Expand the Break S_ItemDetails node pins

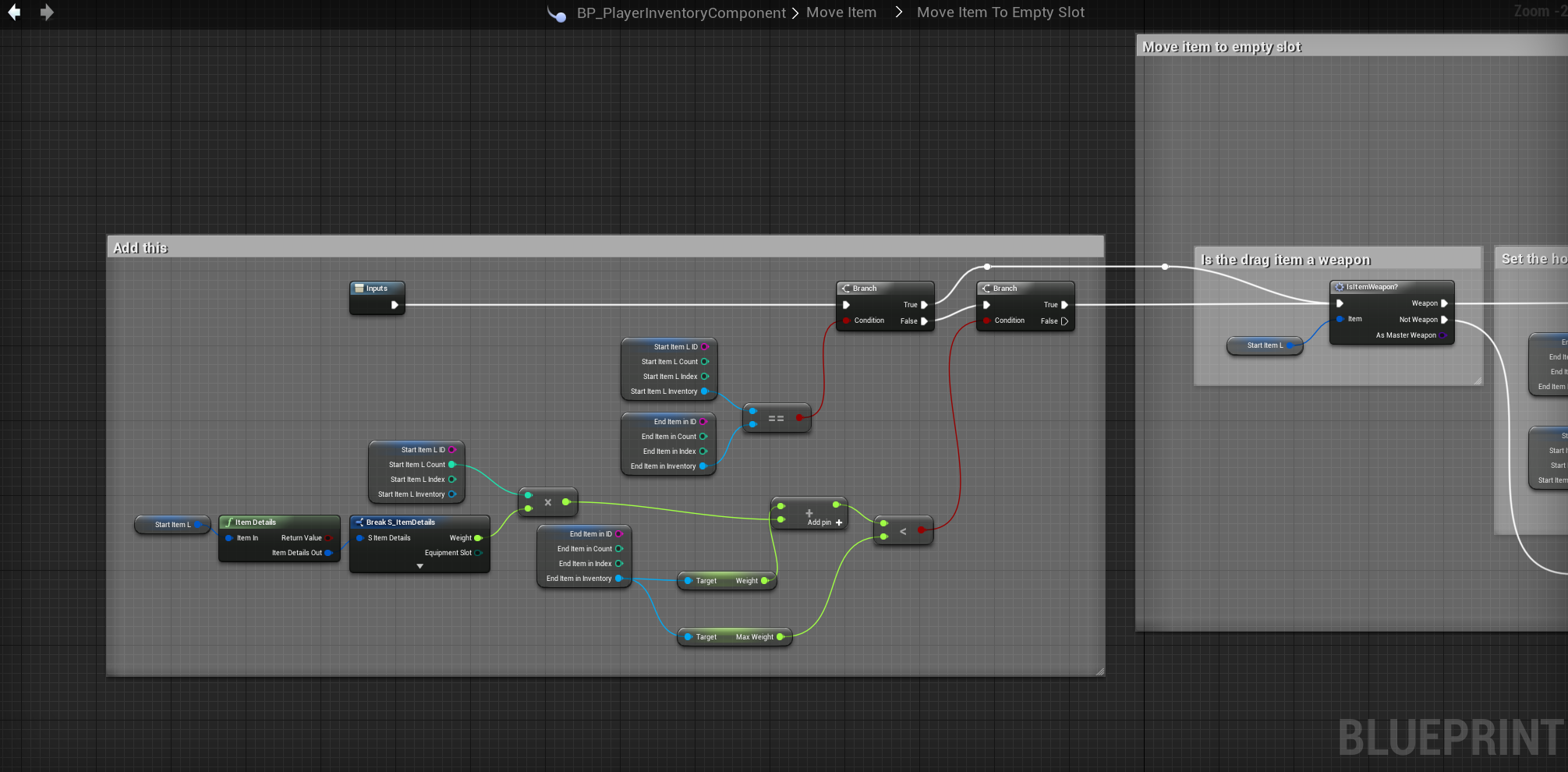tap(420, 566)
